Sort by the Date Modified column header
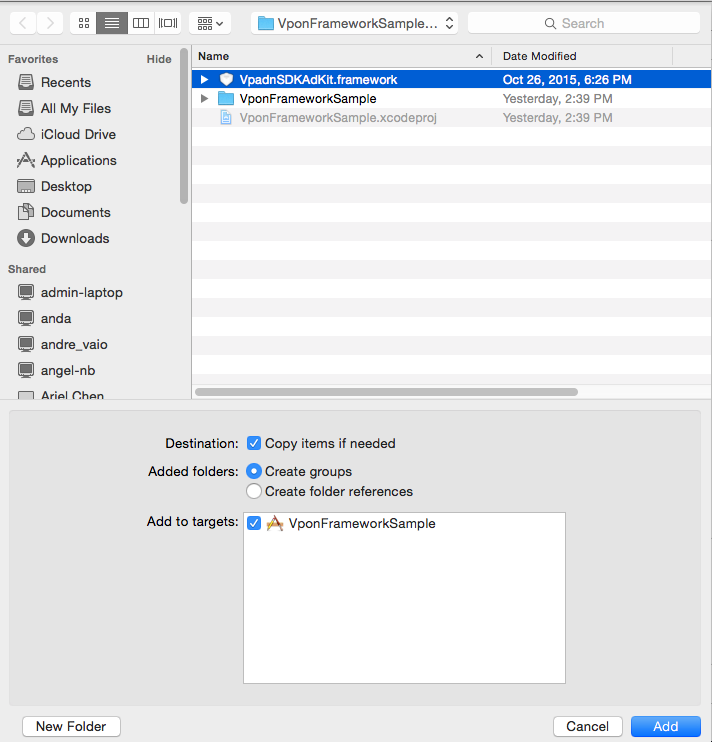 click(x=582, y=56)
